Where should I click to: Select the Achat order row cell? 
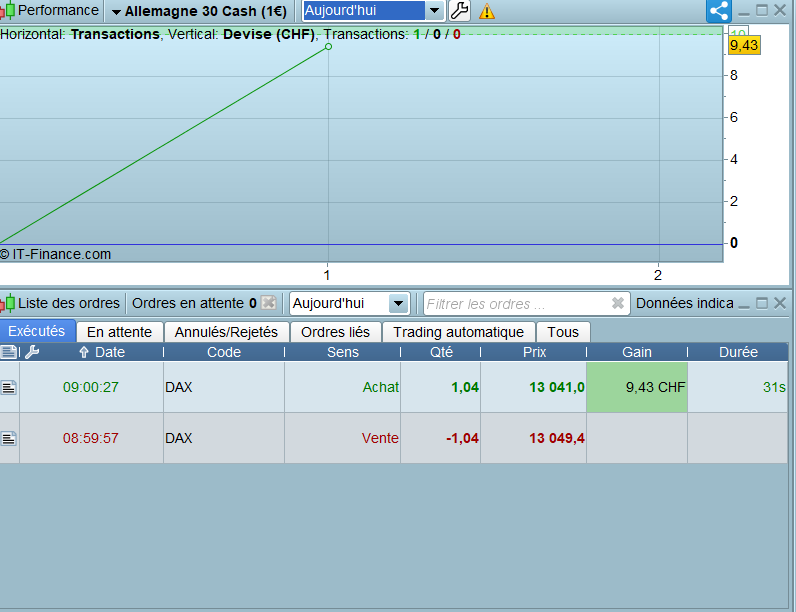343,387
